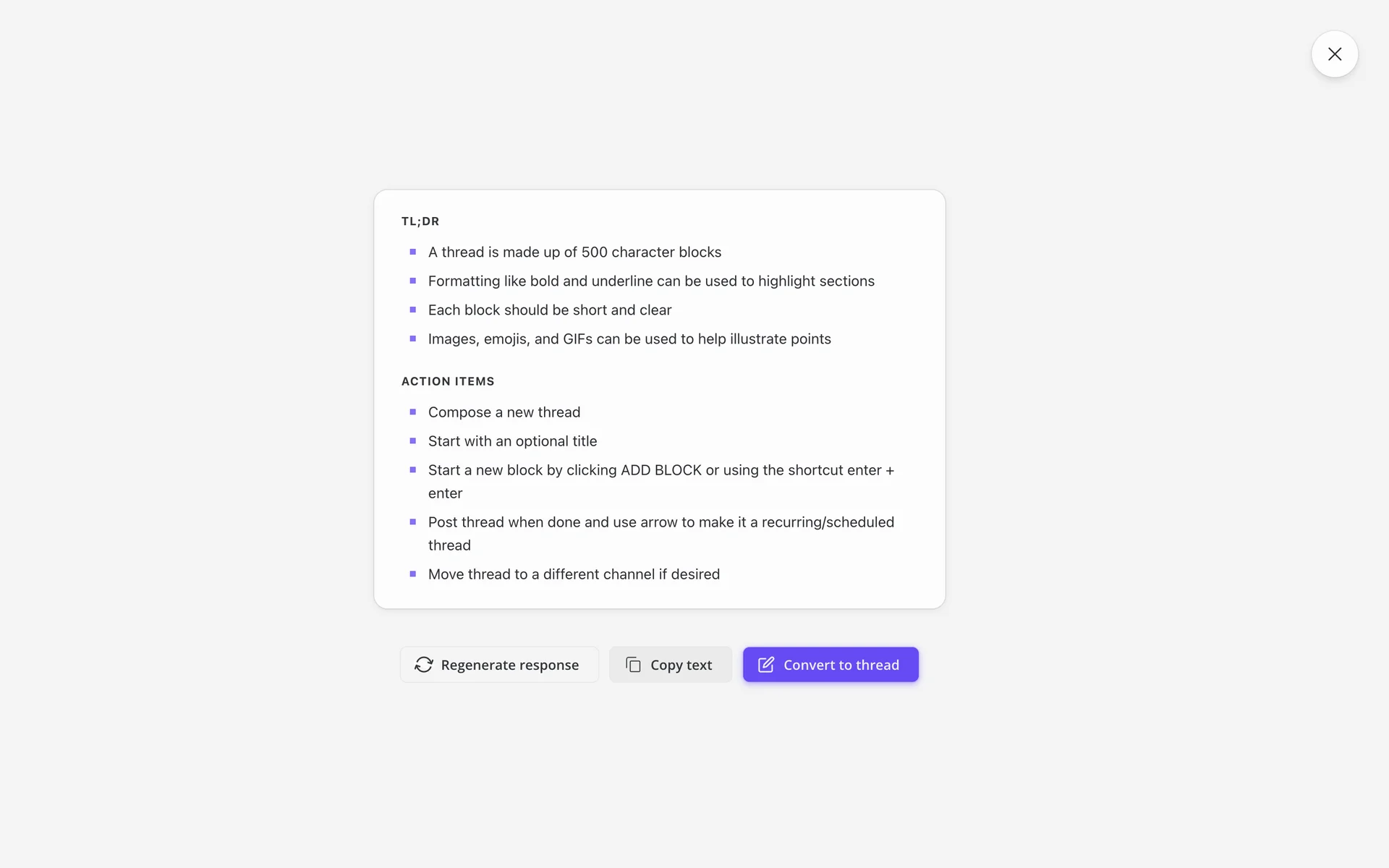
Task: Click the bold and underline formatting line
Action: (651, 281)
